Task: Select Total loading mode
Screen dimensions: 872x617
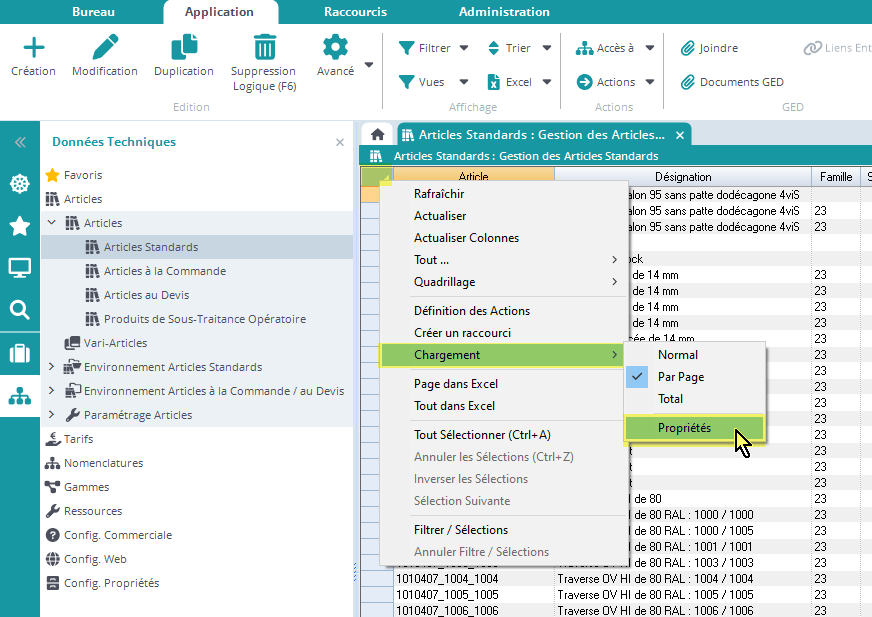Action: [x=670, y=399]
